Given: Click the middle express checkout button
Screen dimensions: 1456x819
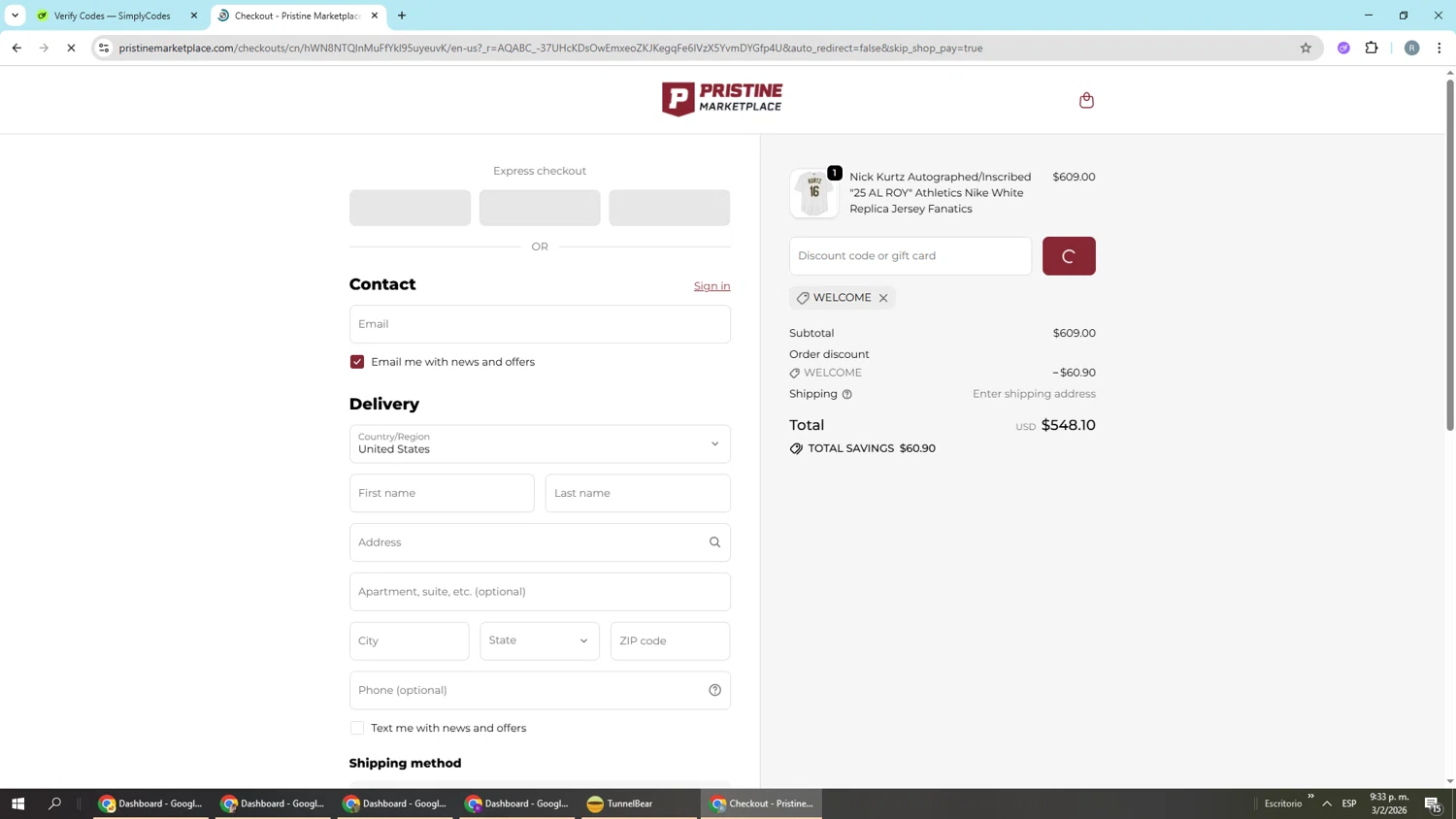Looking at the screenshot, I should click(540, 208).
